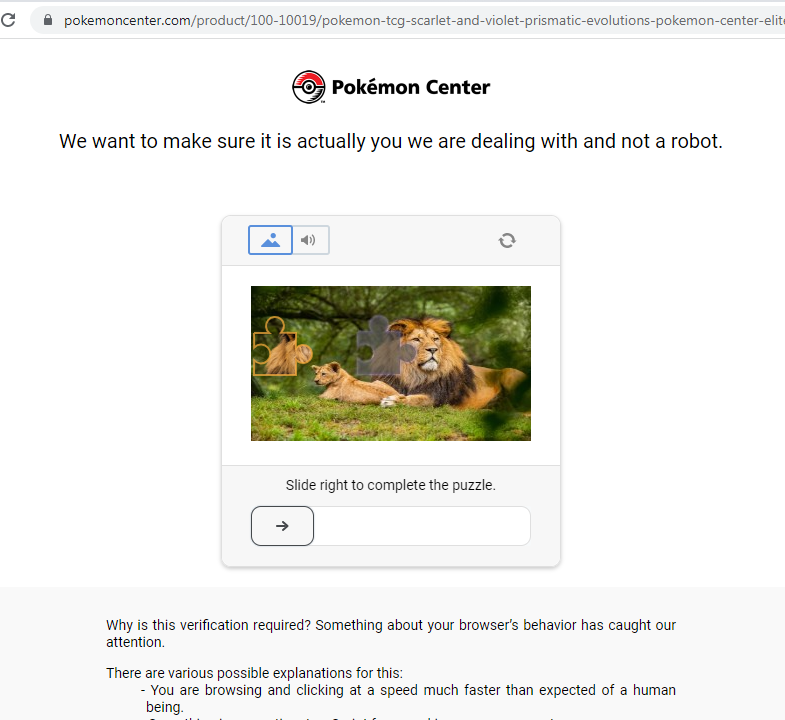Switch to the audio challenge speaker icon
Image resolution: width=785 pixels, height=720 pixels.
[309, 240]
